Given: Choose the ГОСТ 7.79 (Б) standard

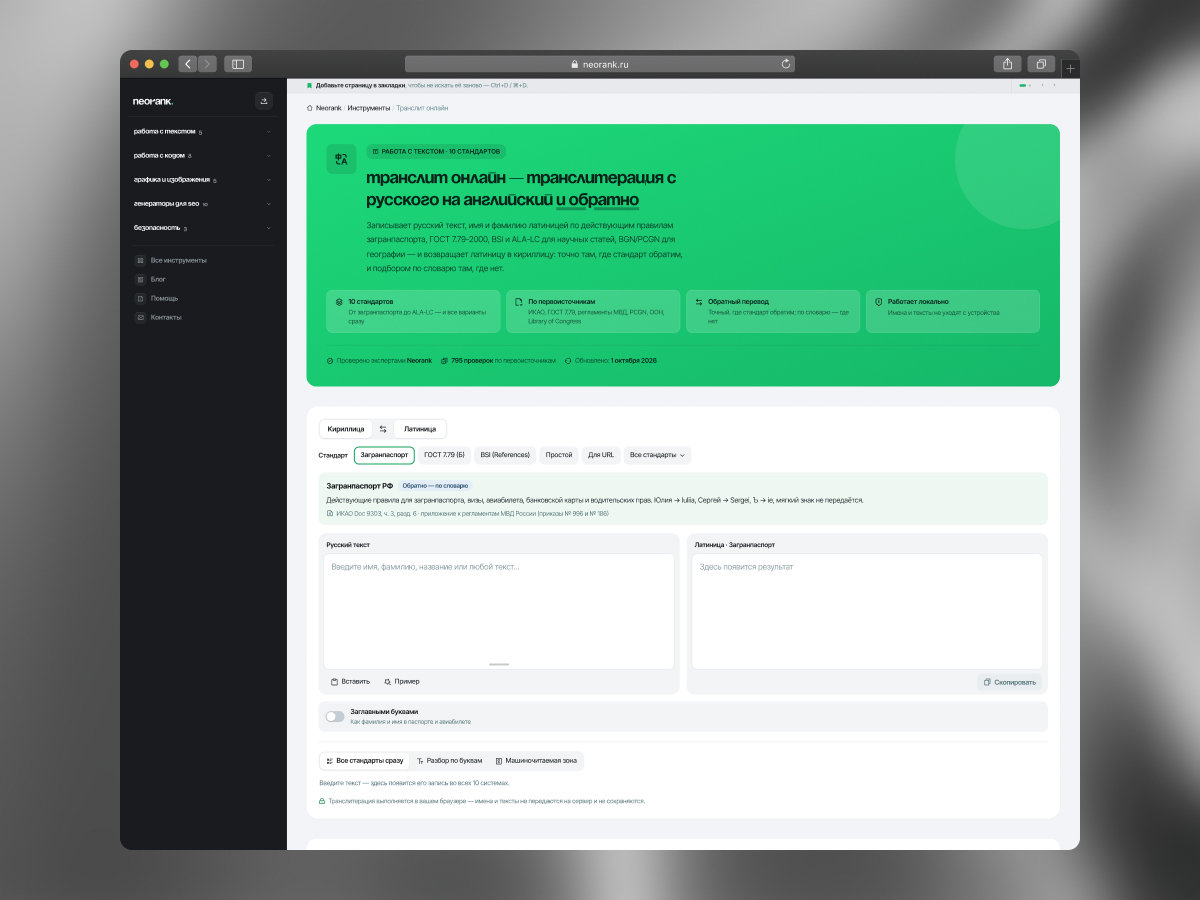Looking at the screenshot, I should 444,455.
